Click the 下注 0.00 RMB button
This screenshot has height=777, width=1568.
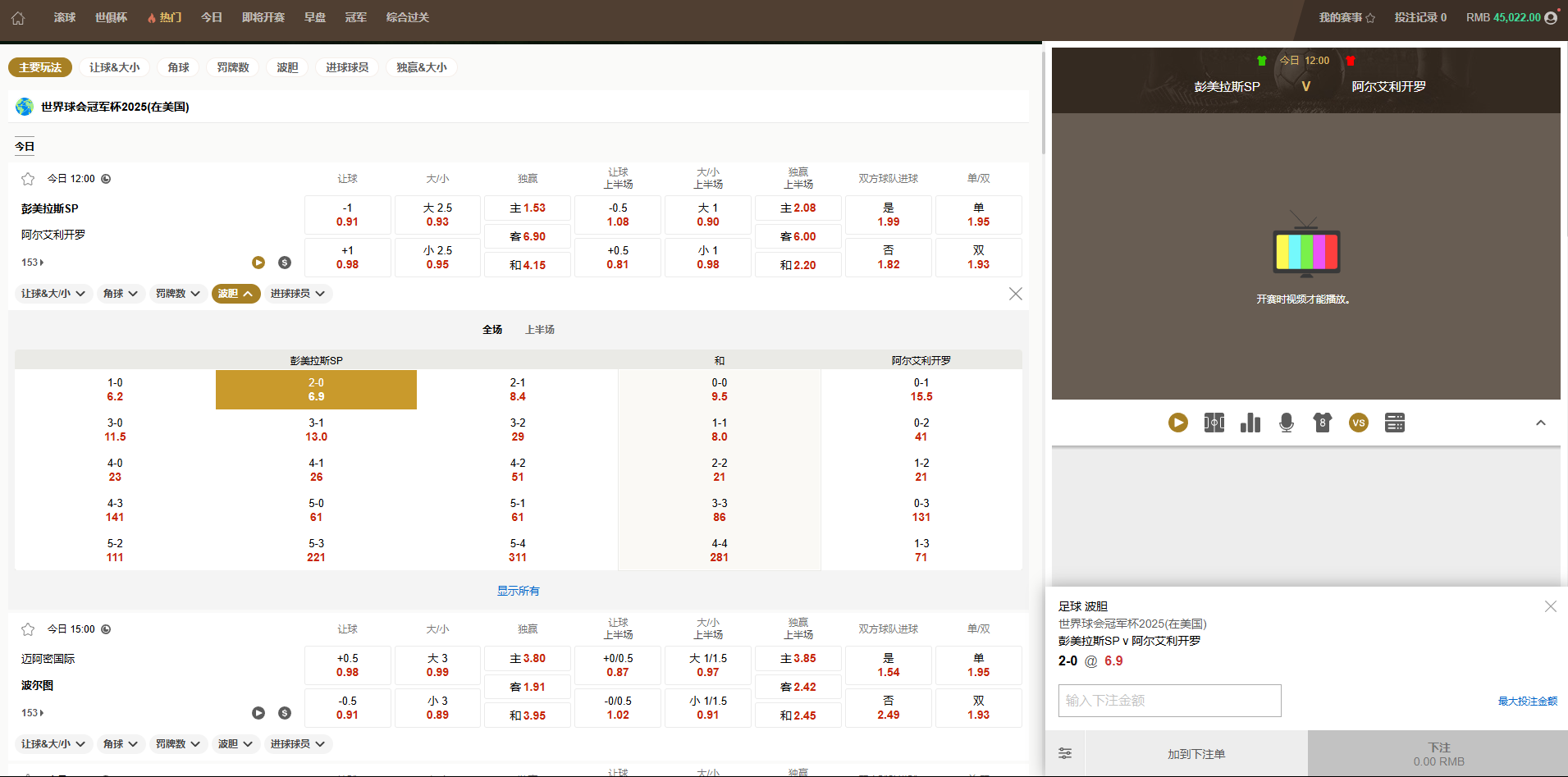[x=1438, y=754]
